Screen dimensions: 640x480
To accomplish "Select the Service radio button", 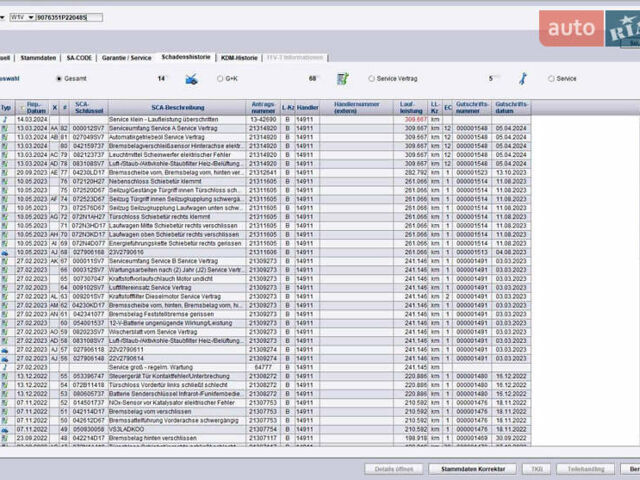I will tap(550, 78).
